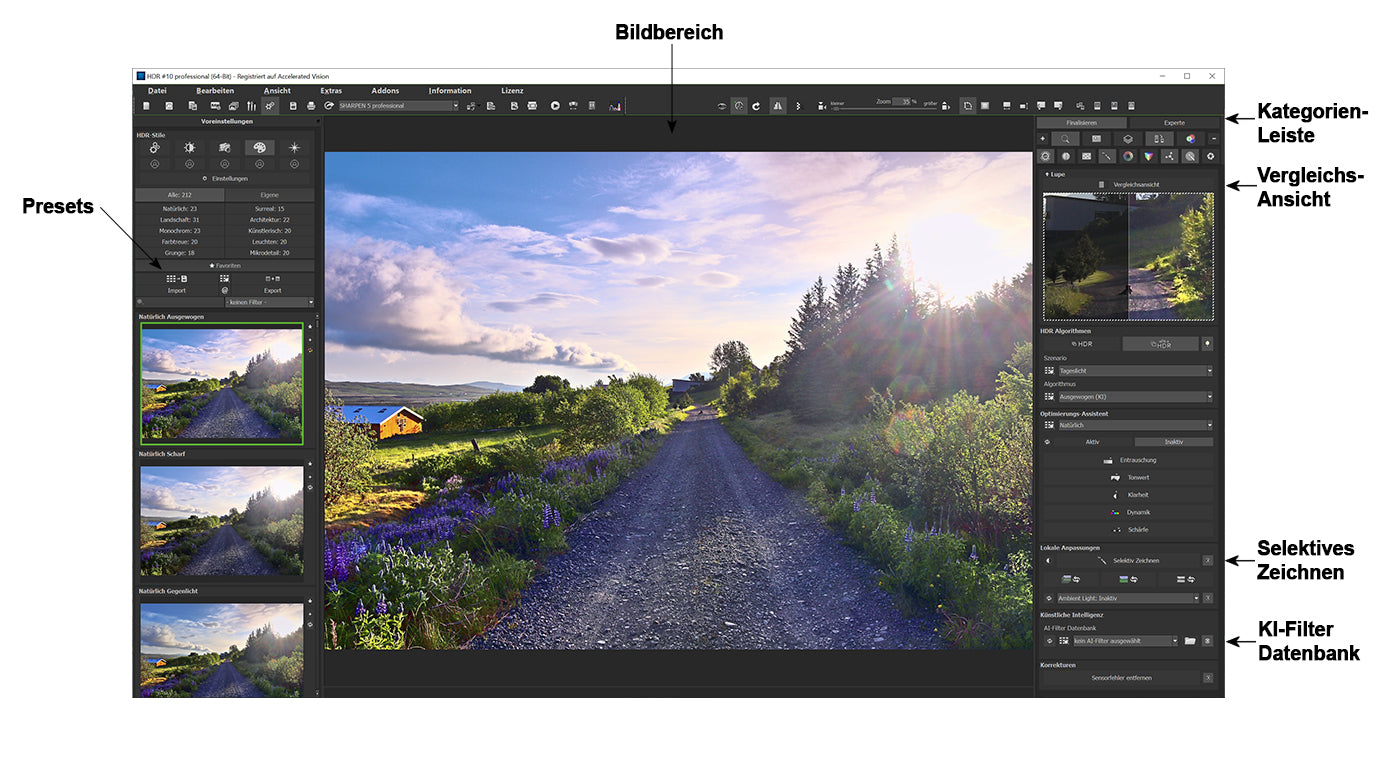Viewport: 1386px width, 783px height.
Task: Click the print icon in toolbar
Action: pyautogui.click(x=311, y=106)
